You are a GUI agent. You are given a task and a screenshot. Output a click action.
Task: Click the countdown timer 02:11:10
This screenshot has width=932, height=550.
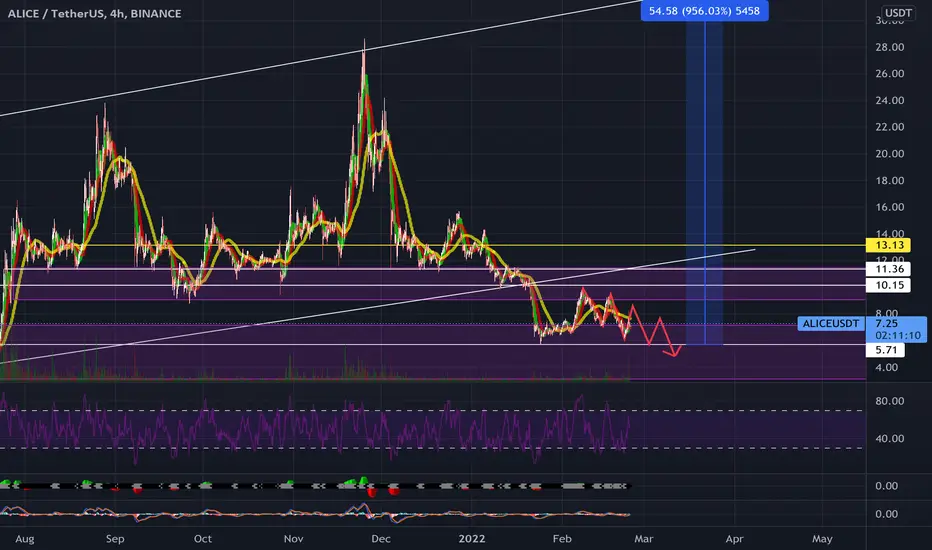click(x=898, y=335)
